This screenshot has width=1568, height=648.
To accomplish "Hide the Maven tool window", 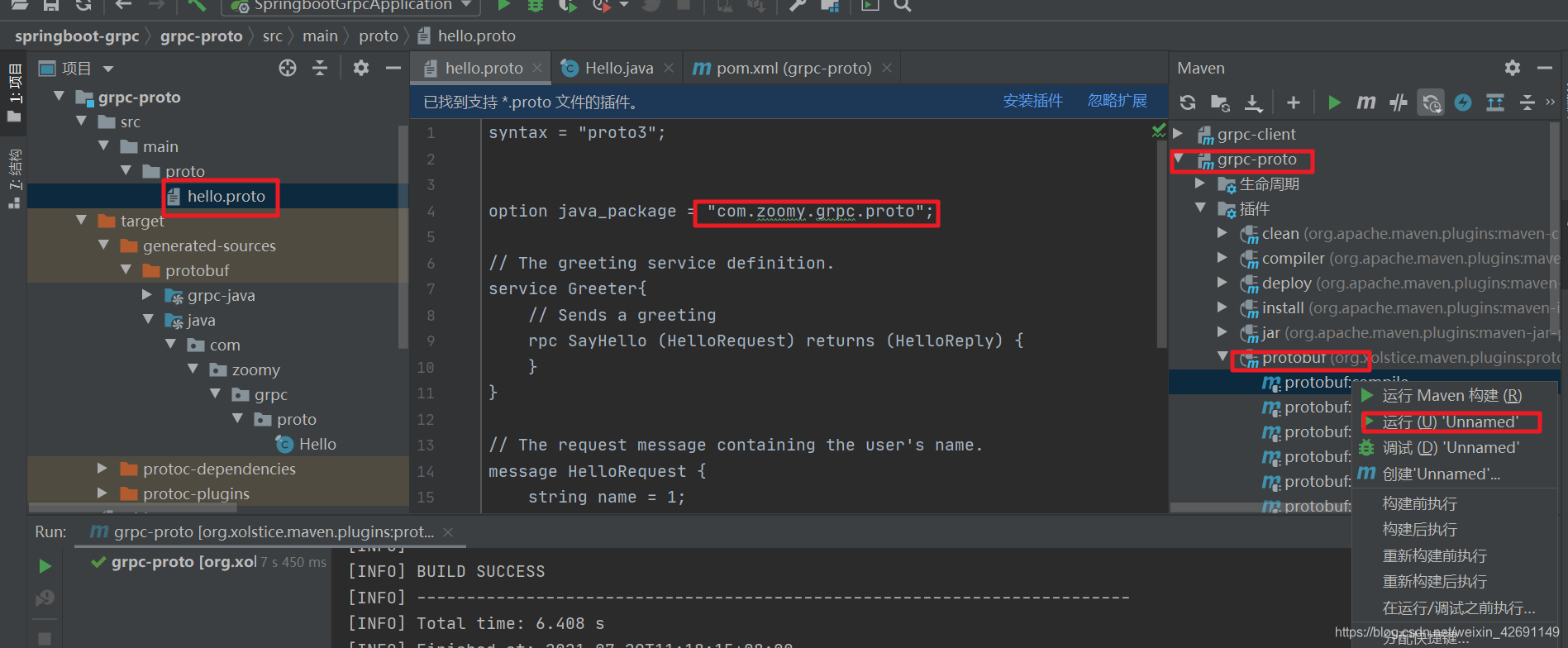I will 1544,68.
